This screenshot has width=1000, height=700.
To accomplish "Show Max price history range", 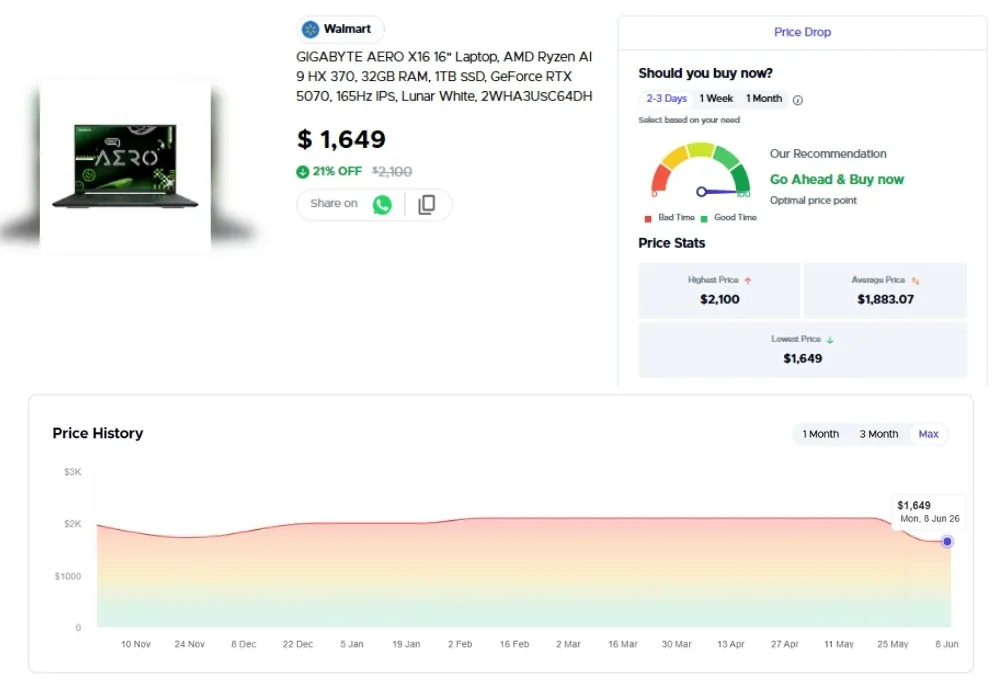I will 928,434.
